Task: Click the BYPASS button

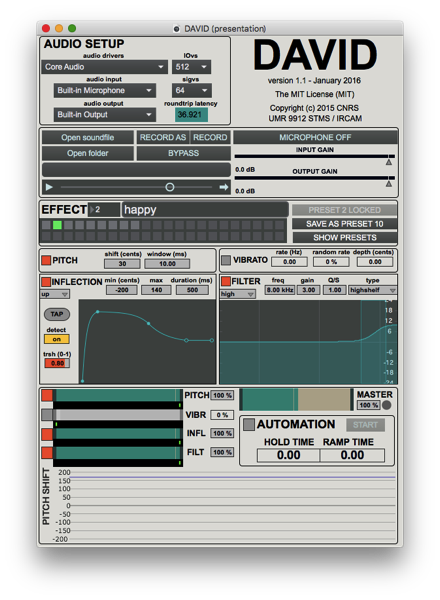Action: pos(184,153)
